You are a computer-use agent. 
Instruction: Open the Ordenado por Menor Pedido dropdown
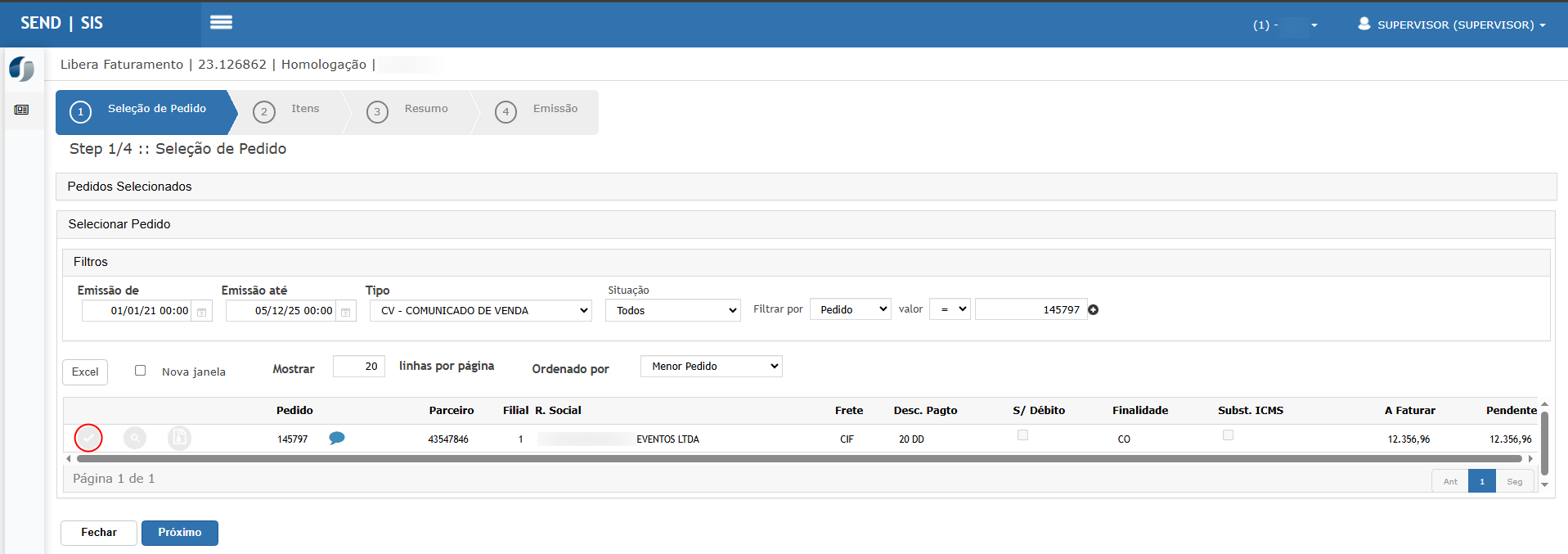[711, 367]
